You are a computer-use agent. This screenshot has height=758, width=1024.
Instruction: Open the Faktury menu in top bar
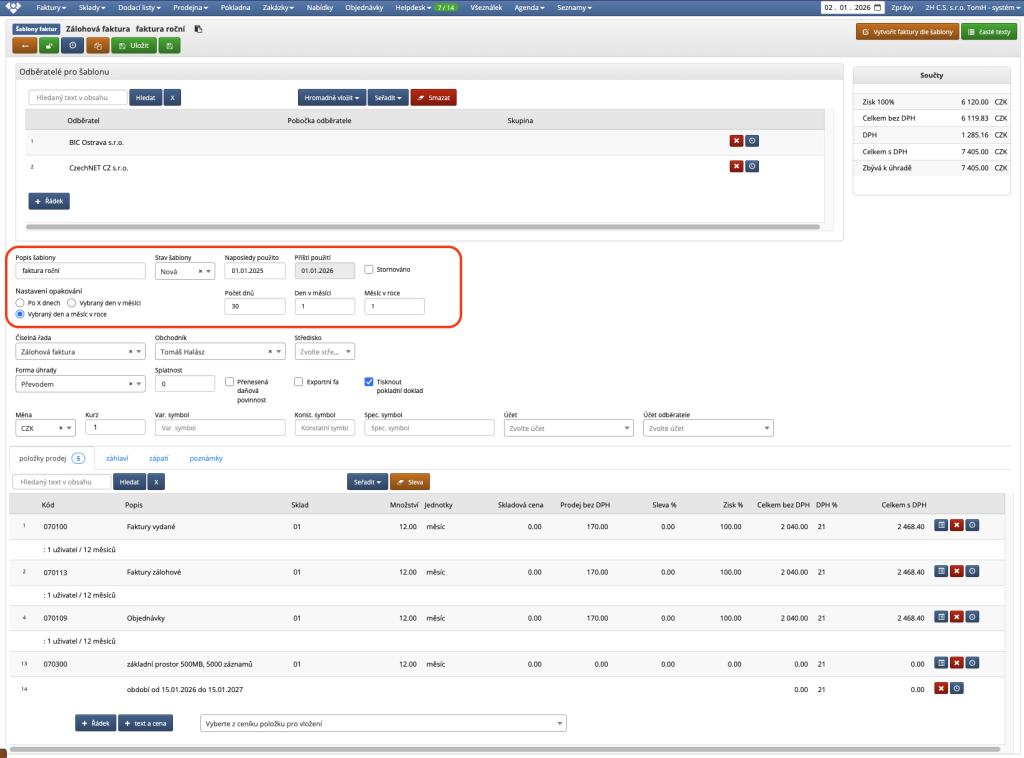point(54,7)
